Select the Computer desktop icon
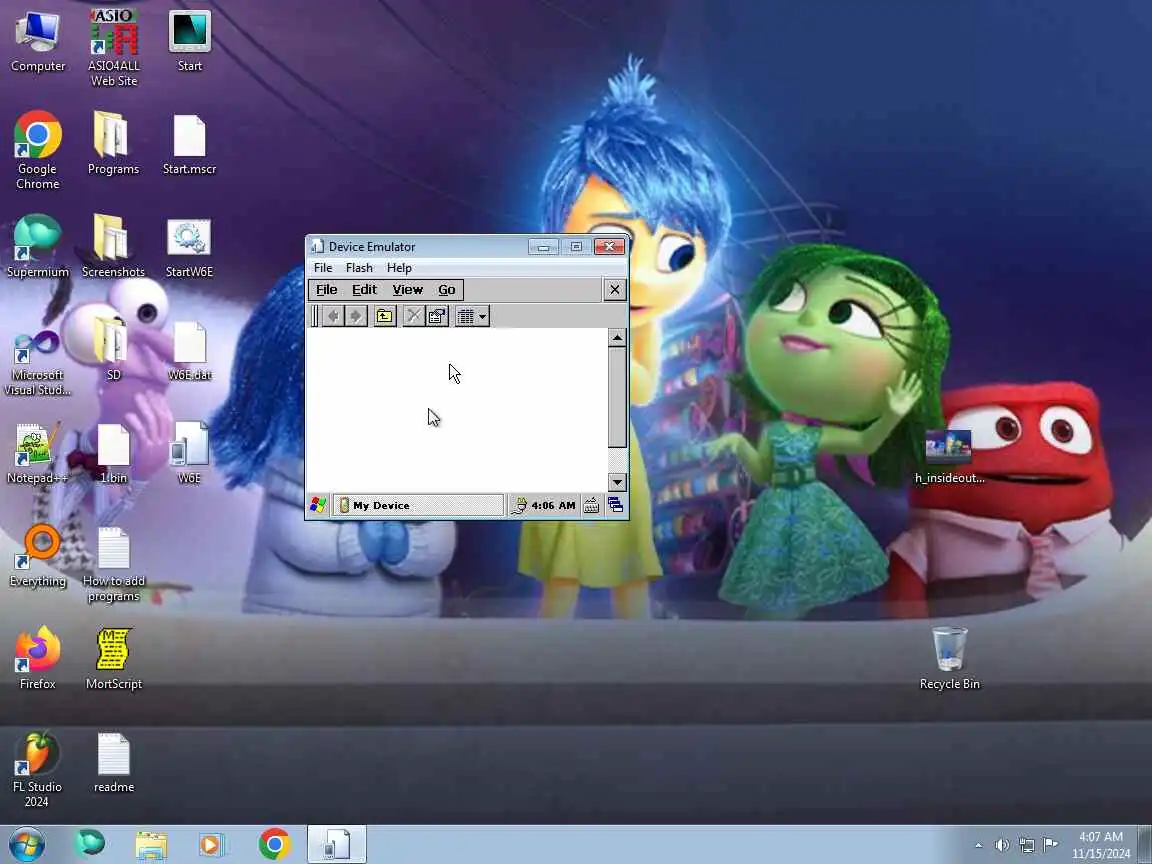The image size is (1152, 864). pos(37,41)
